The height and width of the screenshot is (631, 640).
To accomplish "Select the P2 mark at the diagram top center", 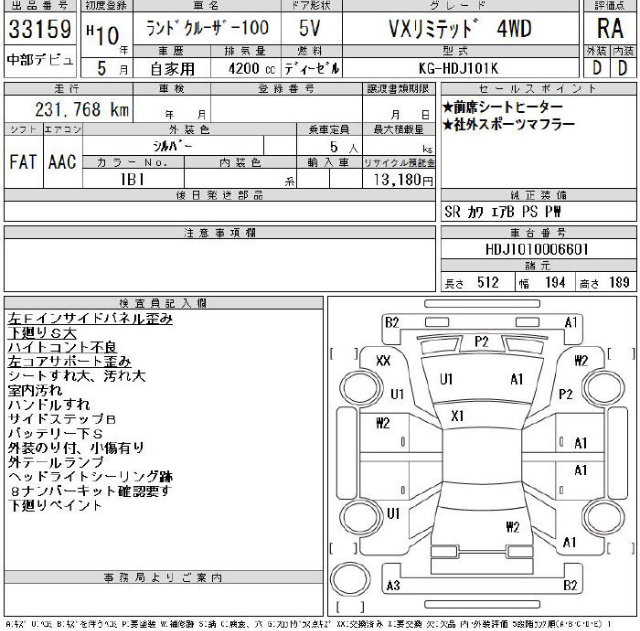I will click(481, 341).
